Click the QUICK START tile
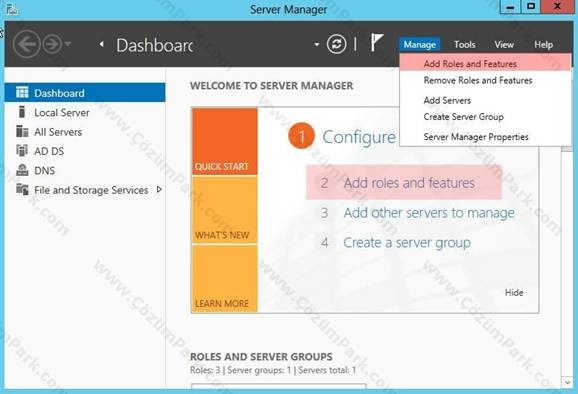The image size is (578, 394). coord(224,142)
